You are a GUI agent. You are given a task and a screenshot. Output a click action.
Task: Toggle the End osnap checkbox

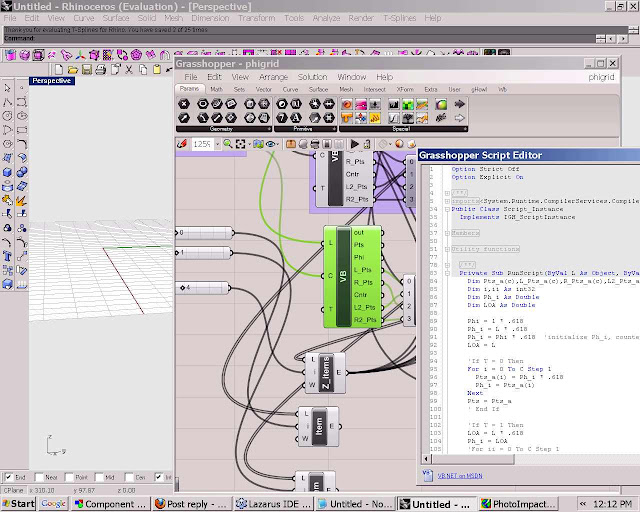point(9,478)
